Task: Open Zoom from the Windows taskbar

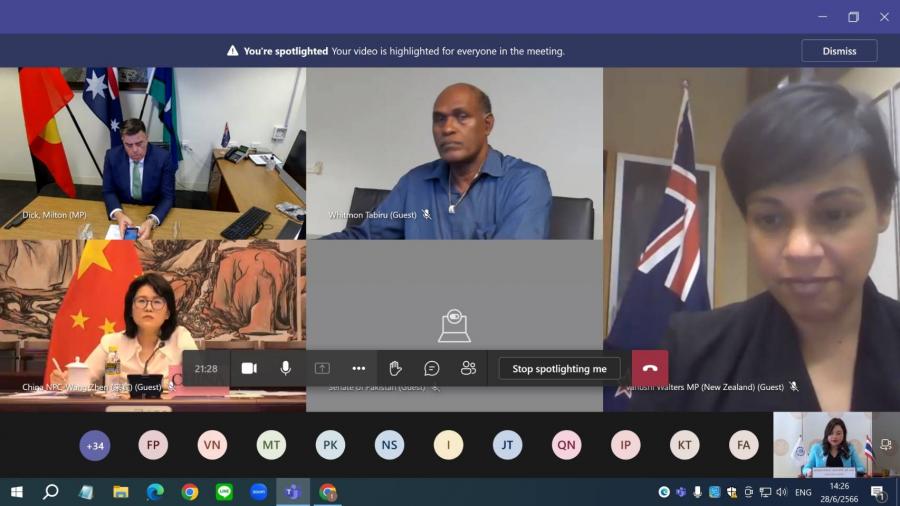Action: (x=259, y=492)
